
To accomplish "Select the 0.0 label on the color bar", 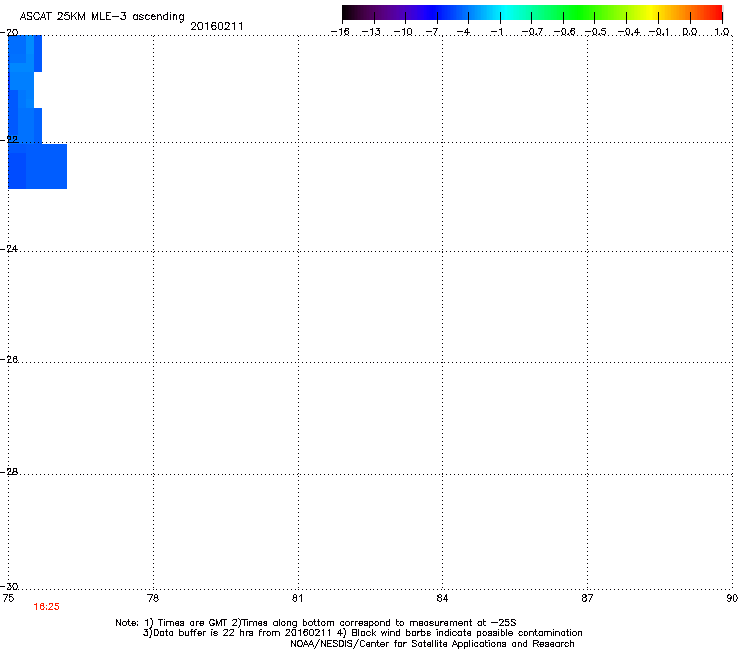I will (690, 32).
